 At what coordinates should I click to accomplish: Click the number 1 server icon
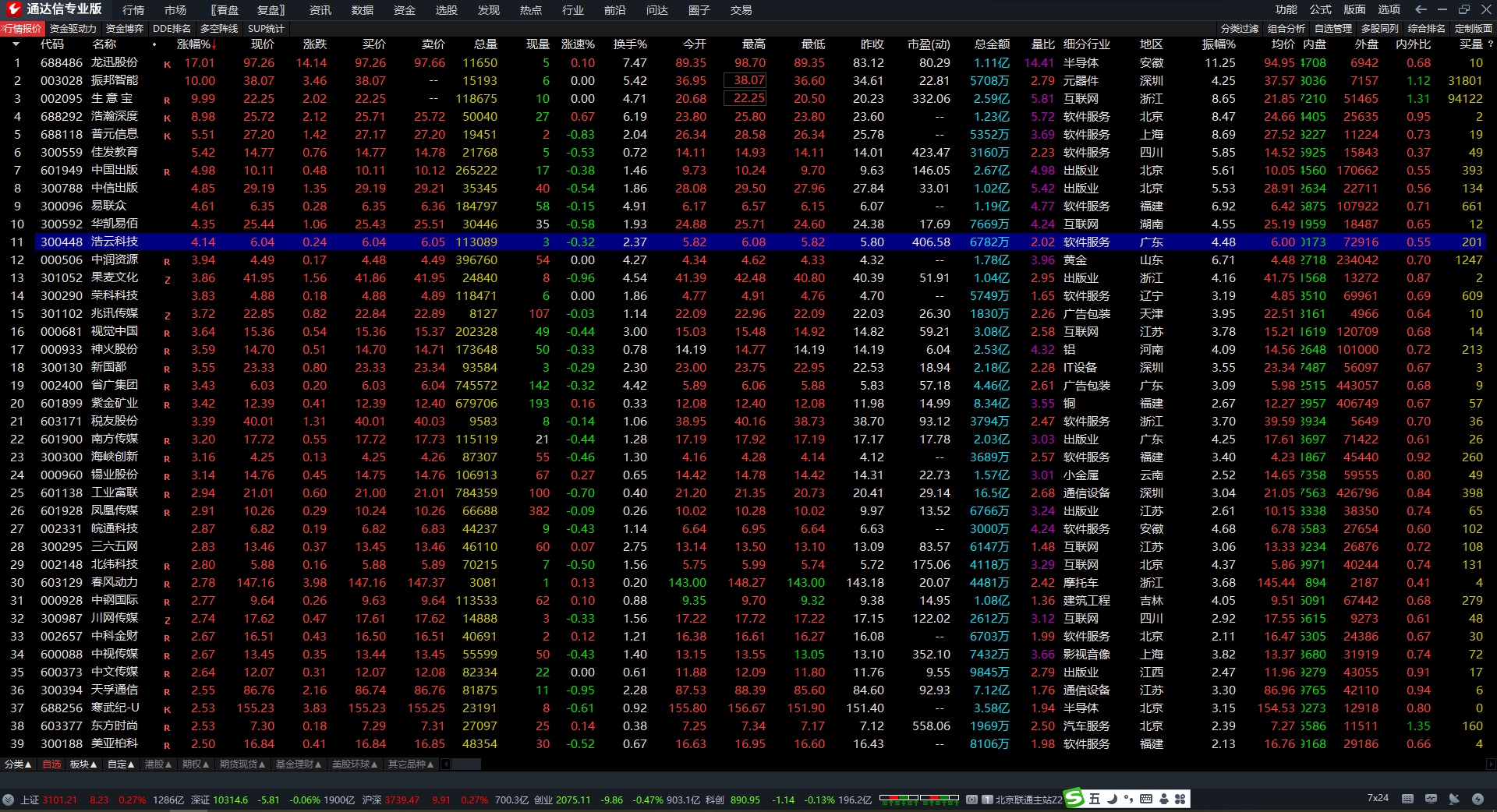pos(987,800)
